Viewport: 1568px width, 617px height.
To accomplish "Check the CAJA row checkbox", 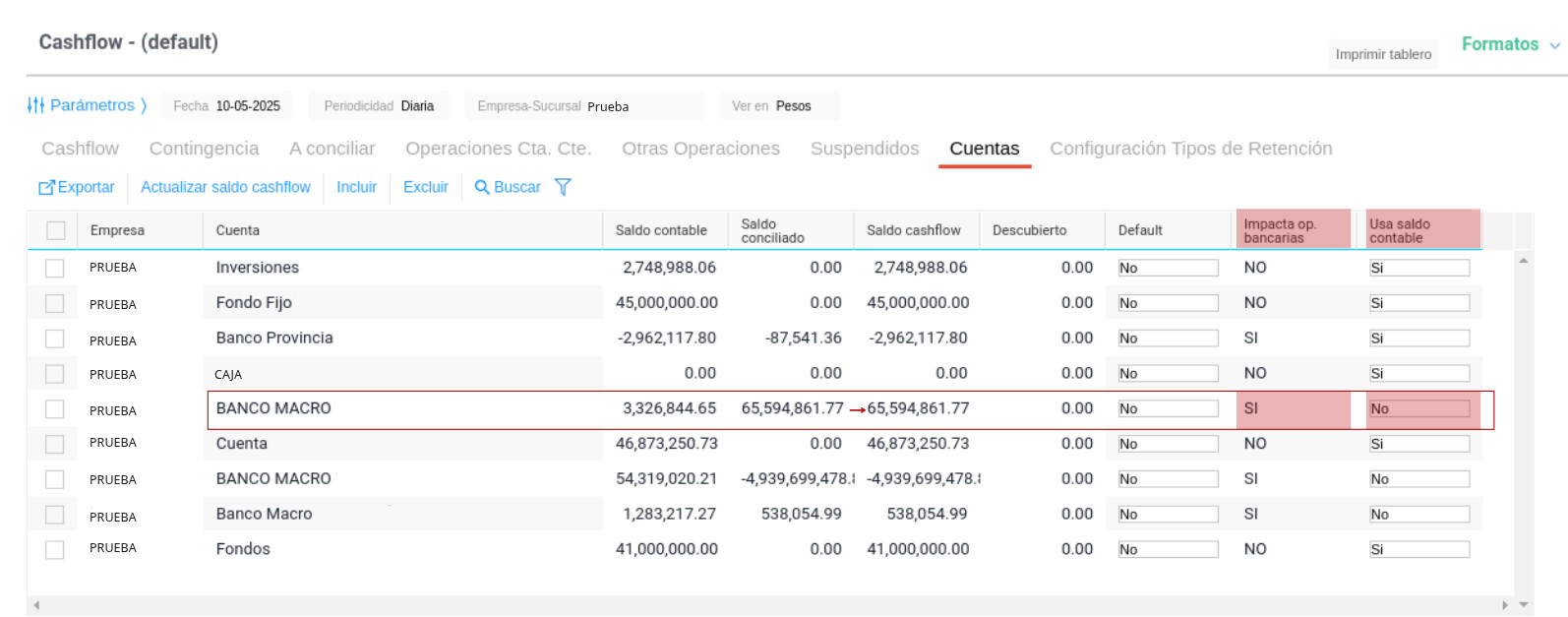I will (55, 374).
